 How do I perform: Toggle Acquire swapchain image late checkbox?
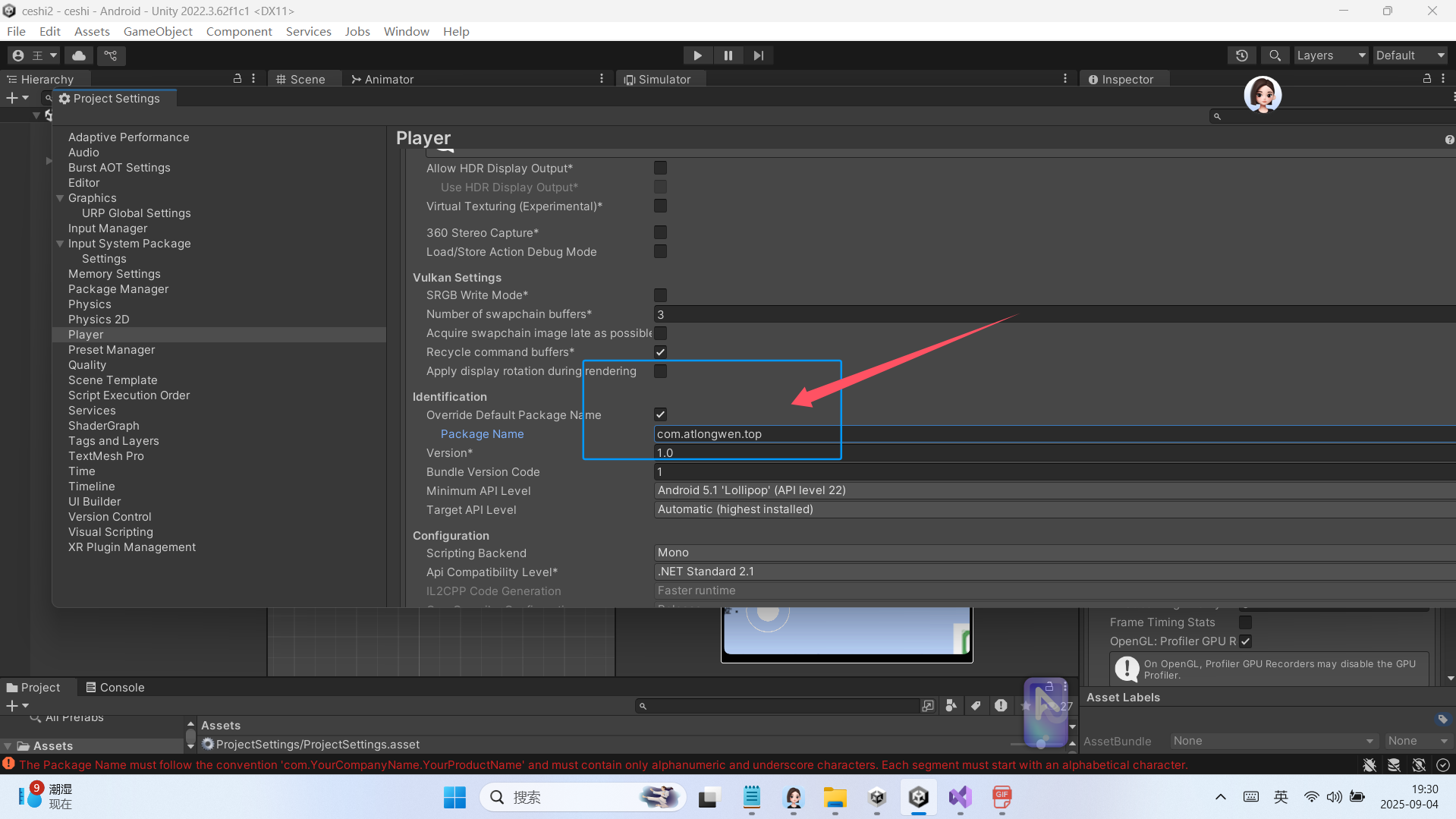tap(661, 332)
